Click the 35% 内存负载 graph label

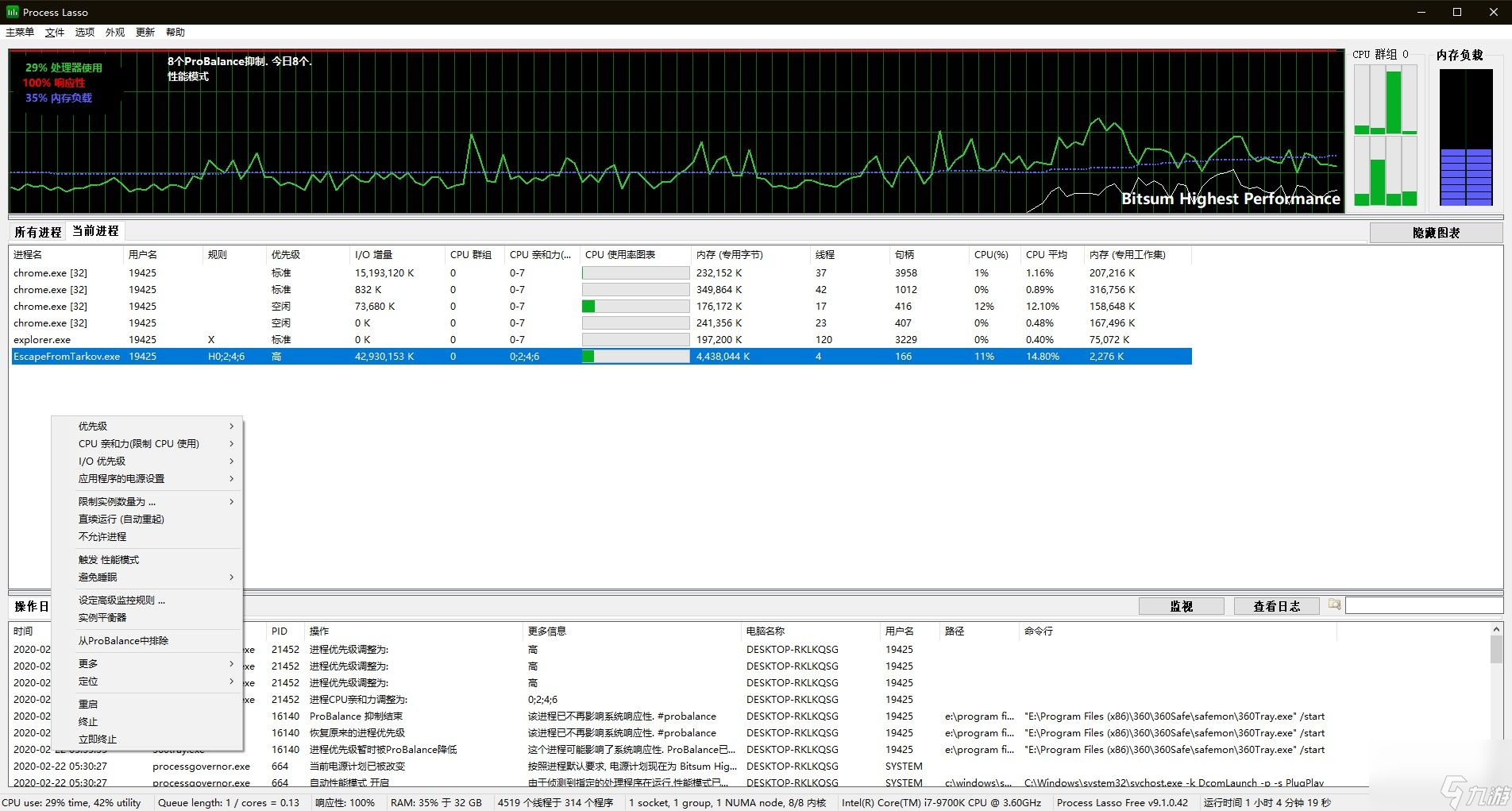[59, 98]
